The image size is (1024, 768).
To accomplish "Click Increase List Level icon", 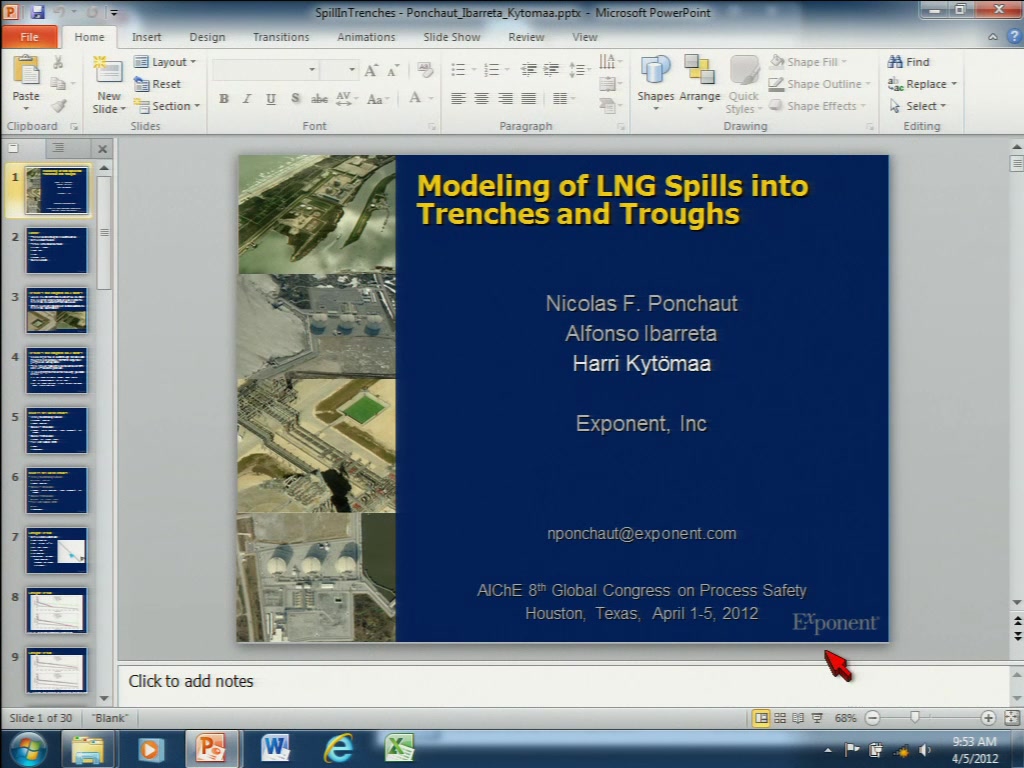I will coord(552,69).
